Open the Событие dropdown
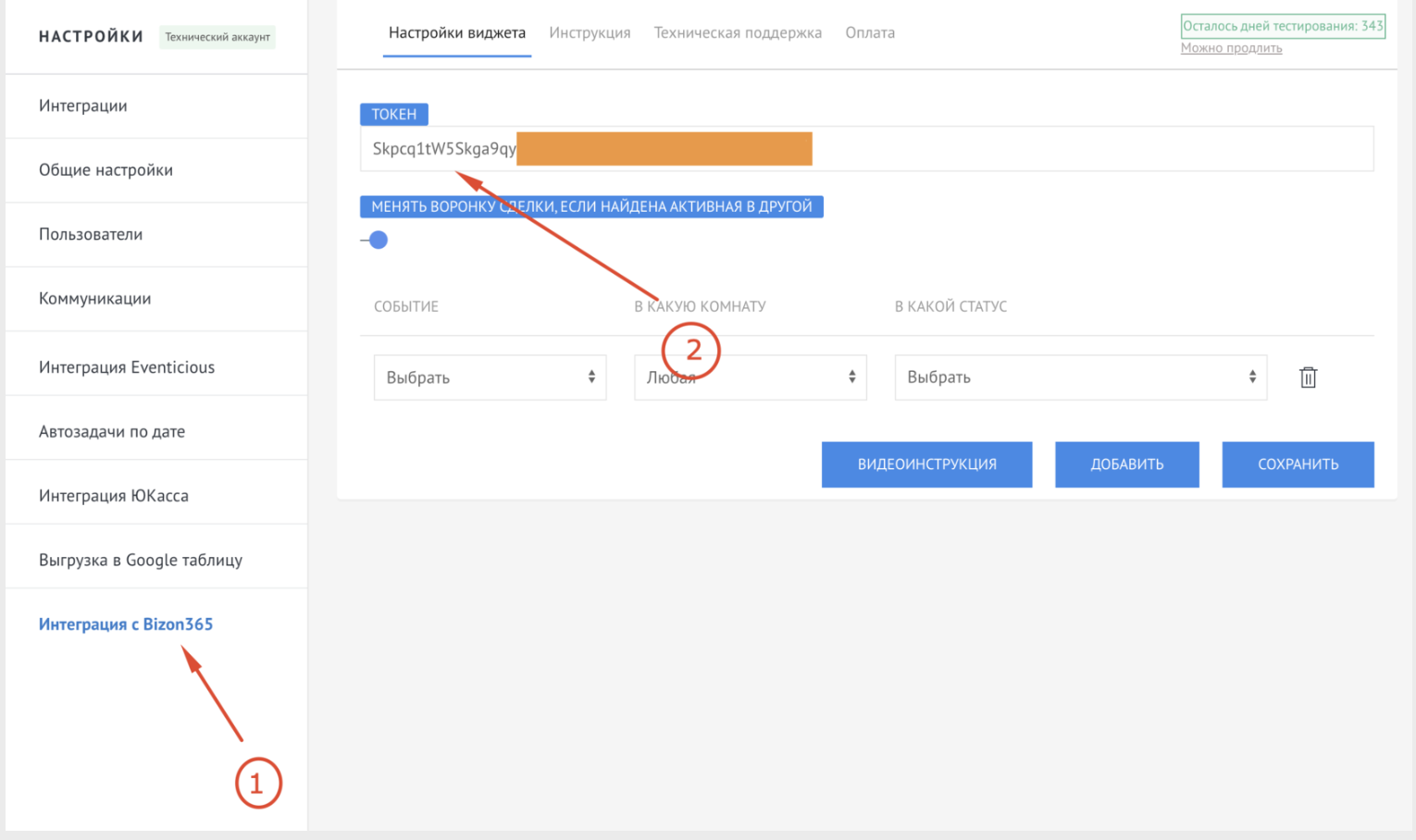Screen dimensions: 1416x840 (490, 377)
